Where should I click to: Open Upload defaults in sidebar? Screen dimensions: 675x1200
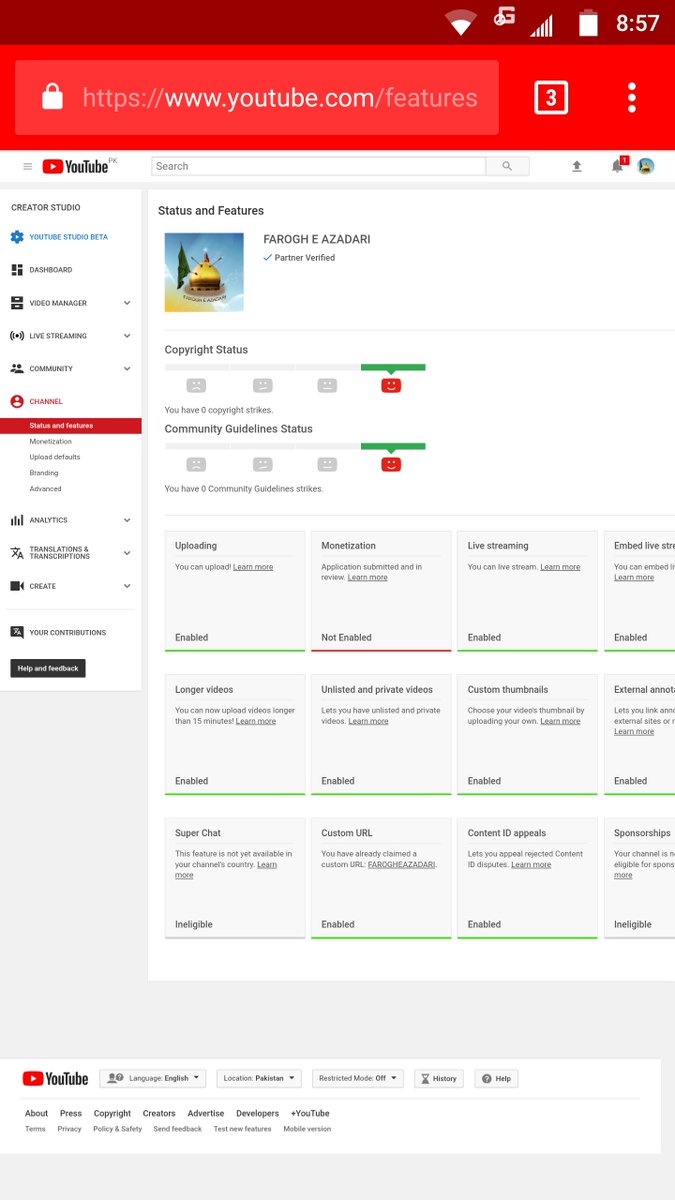point(55,457)
